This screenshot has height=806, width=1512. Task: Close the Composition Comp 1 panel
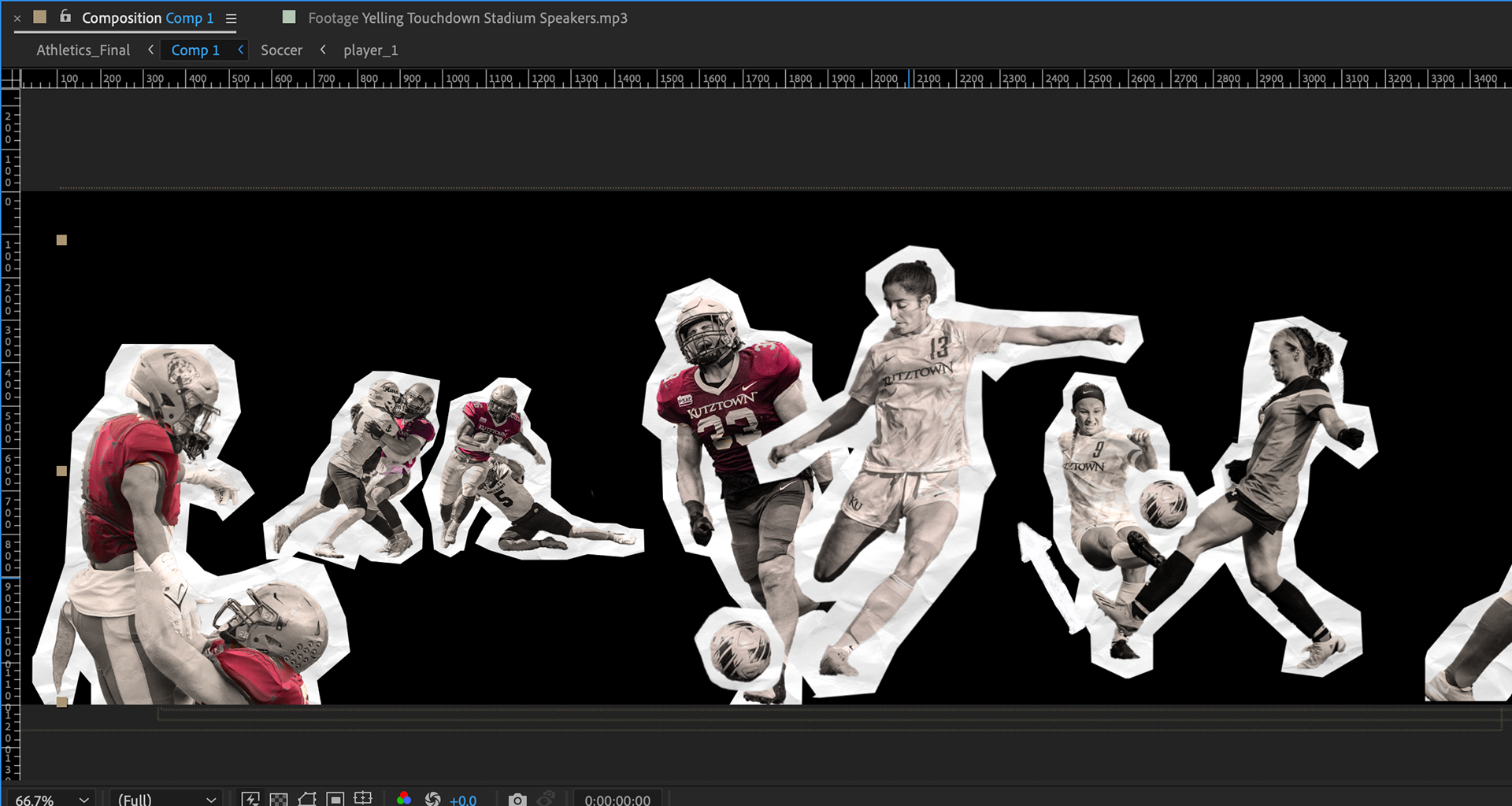click(x=17, y=18)
